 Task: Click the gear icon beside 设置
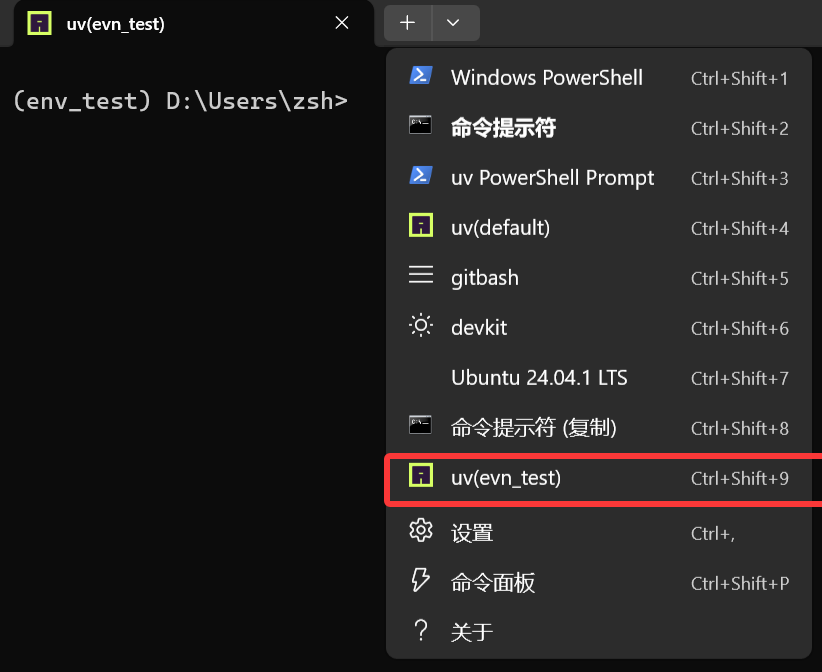(421, 530)
